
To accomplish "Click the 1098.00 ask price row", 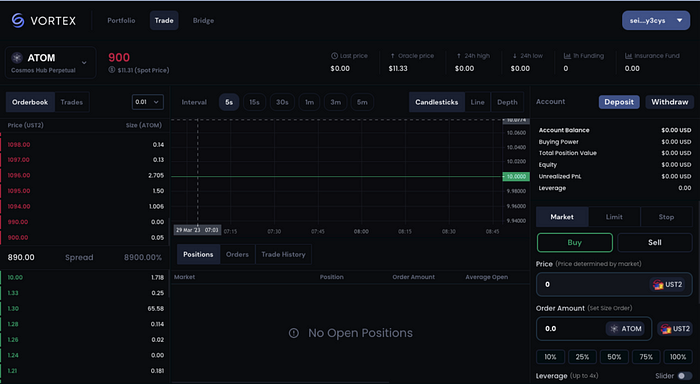I will pos(85,145).
